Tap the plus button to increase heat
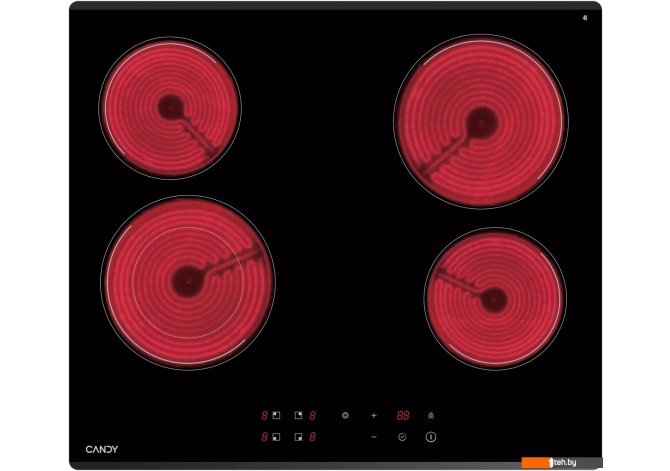Viewport: 670px width, 471px height. [374, 415]
